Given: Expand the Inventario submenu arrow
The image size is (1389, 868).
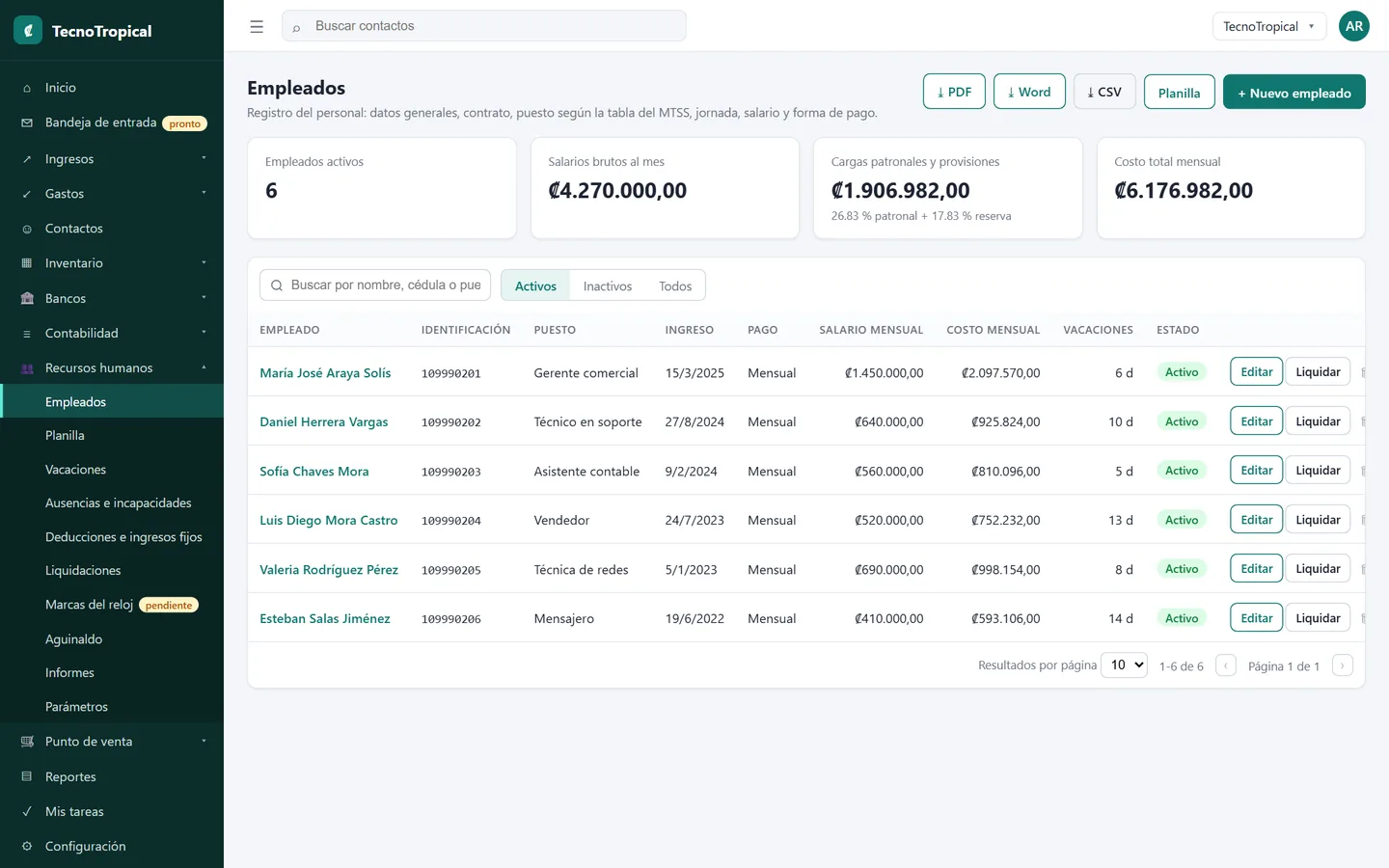Looking at the screenshot, I should click(x=204, y=262).
